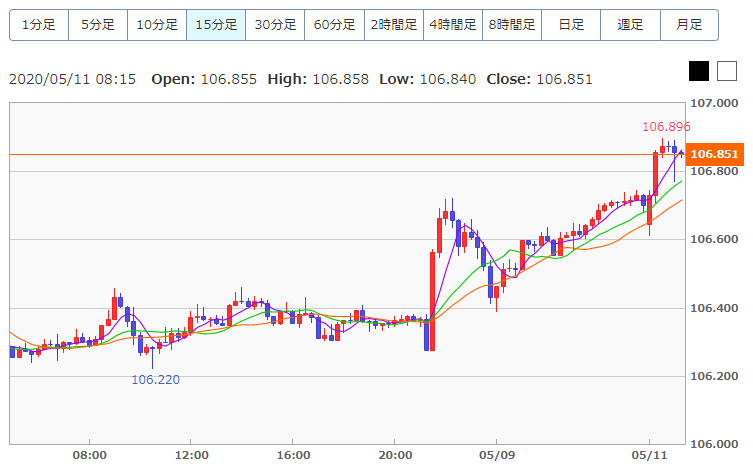Select the 日足 daily chart tab
Screen dimensions: 753x466
pos(571,25)
